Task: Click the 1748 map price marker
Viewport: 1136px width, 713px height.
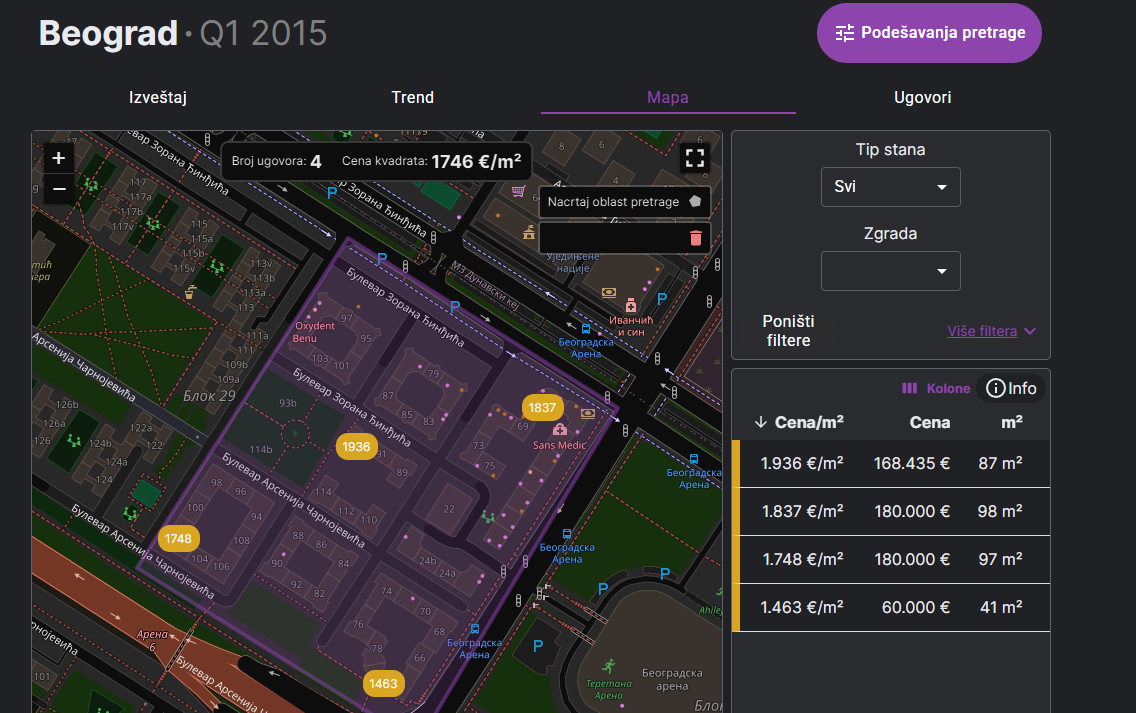Action: [x=178, y=539]
